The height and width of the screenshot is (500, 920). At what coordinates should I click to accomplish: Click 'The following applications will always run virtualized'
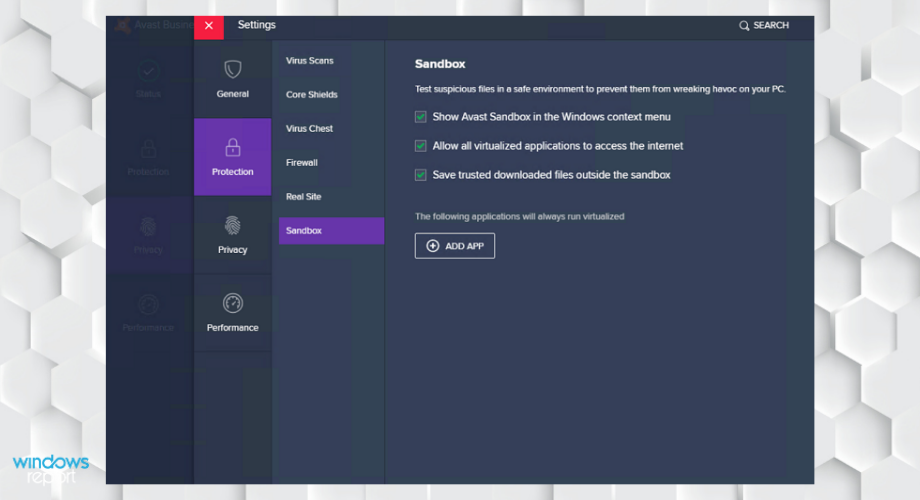pyautogui.click(x=519, y=217)
